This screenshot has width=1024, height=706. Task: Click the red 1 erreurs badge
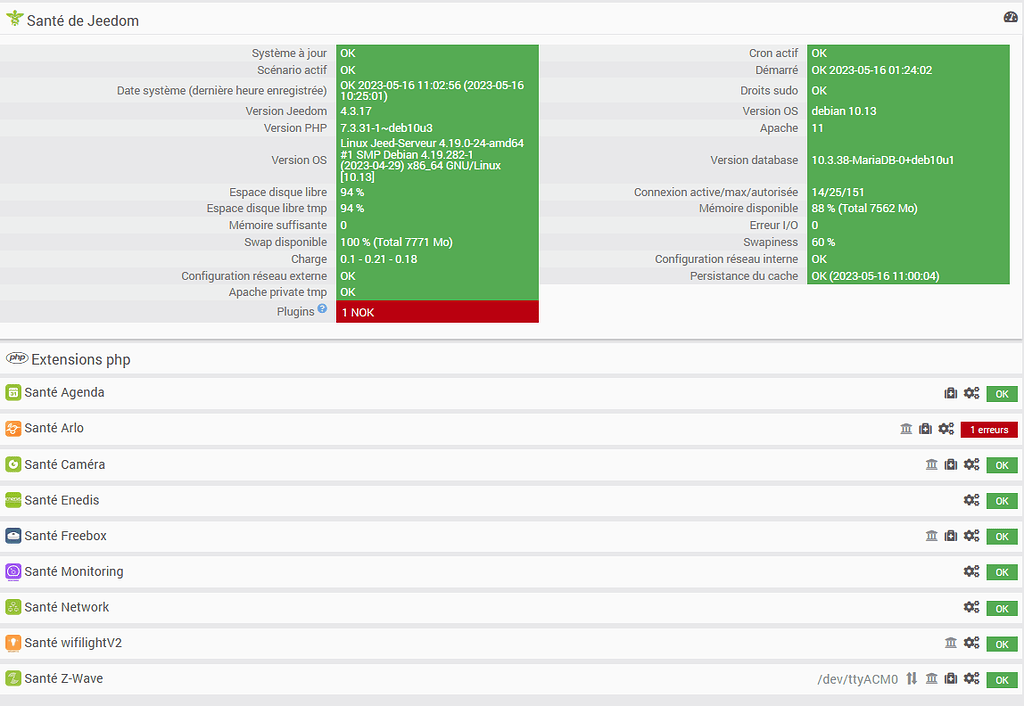(x=989, y=430)
